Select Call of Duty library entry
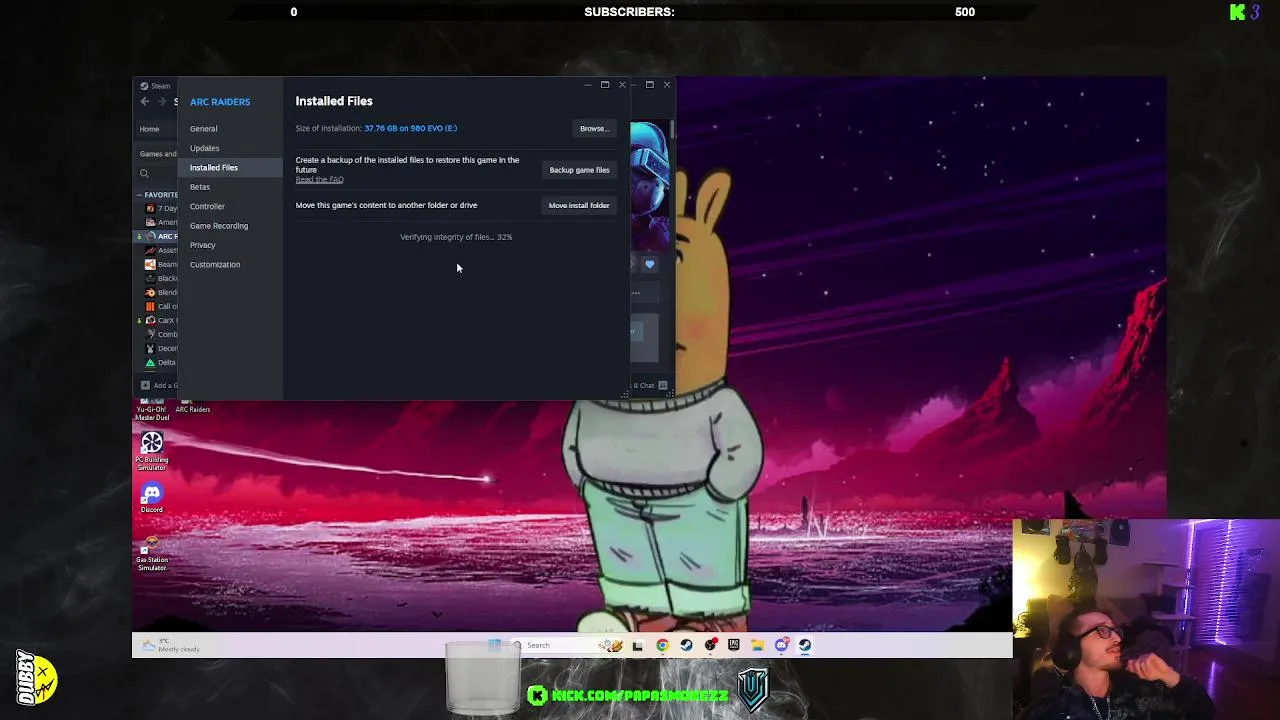This screenshot has width=1280, height=720. pyautogui.click(x=161, y=306)
